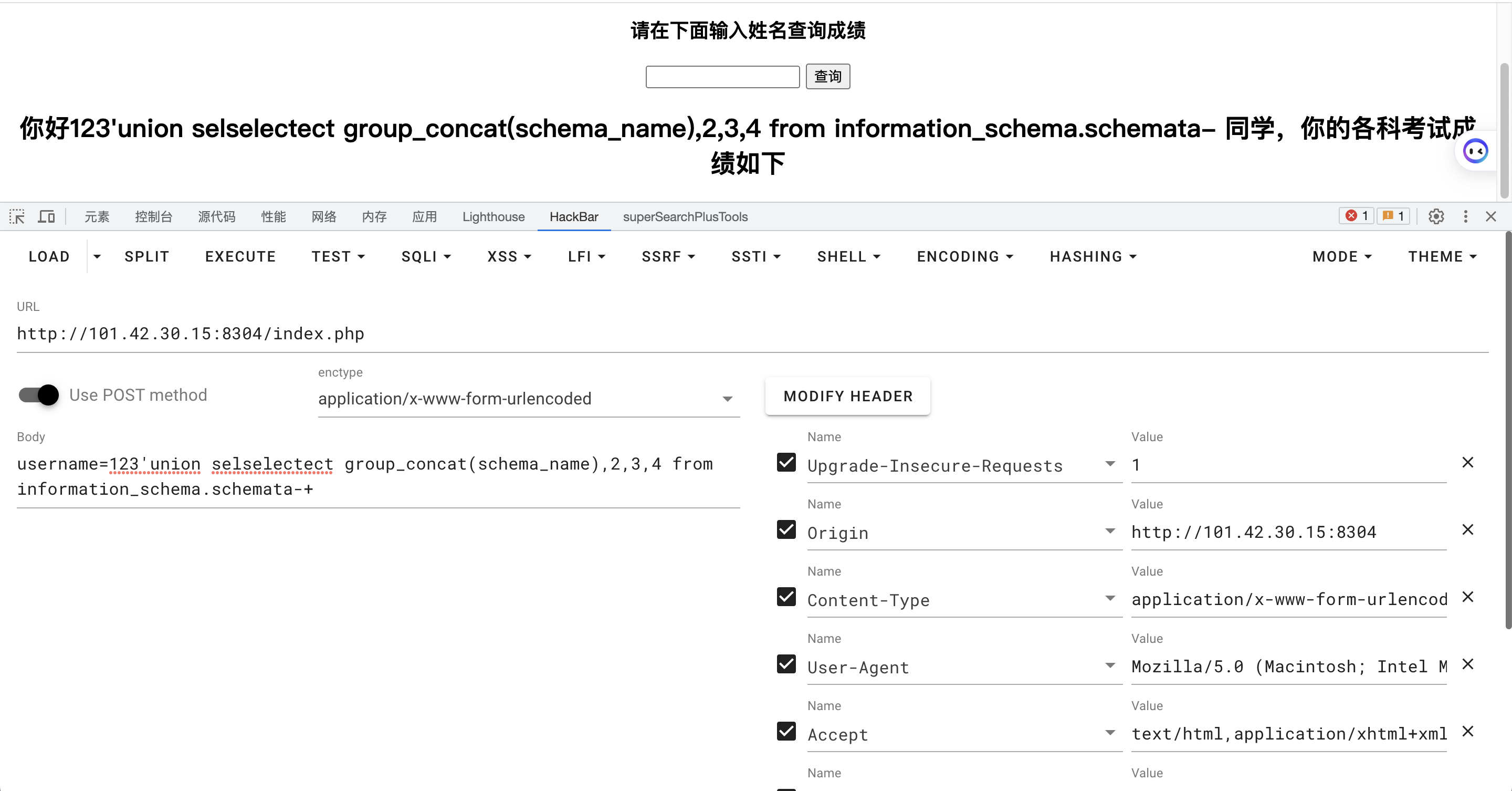Toggle the device toolbar icon
The image size is (1512, 791).
tap(46, 217)
